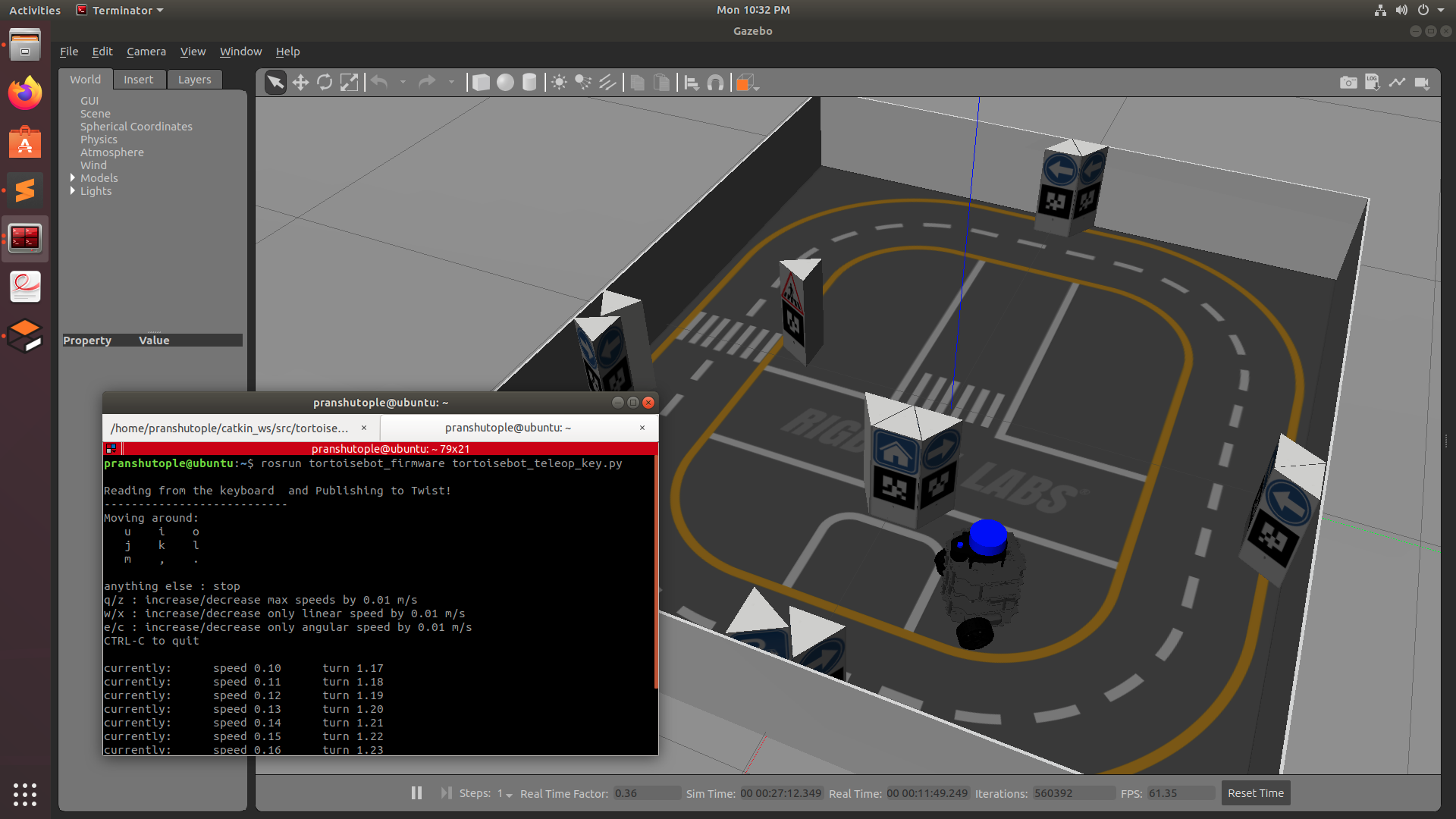This screenshot has height=819, width=1456.
Task: Add a point light
Action: (559, 83)
